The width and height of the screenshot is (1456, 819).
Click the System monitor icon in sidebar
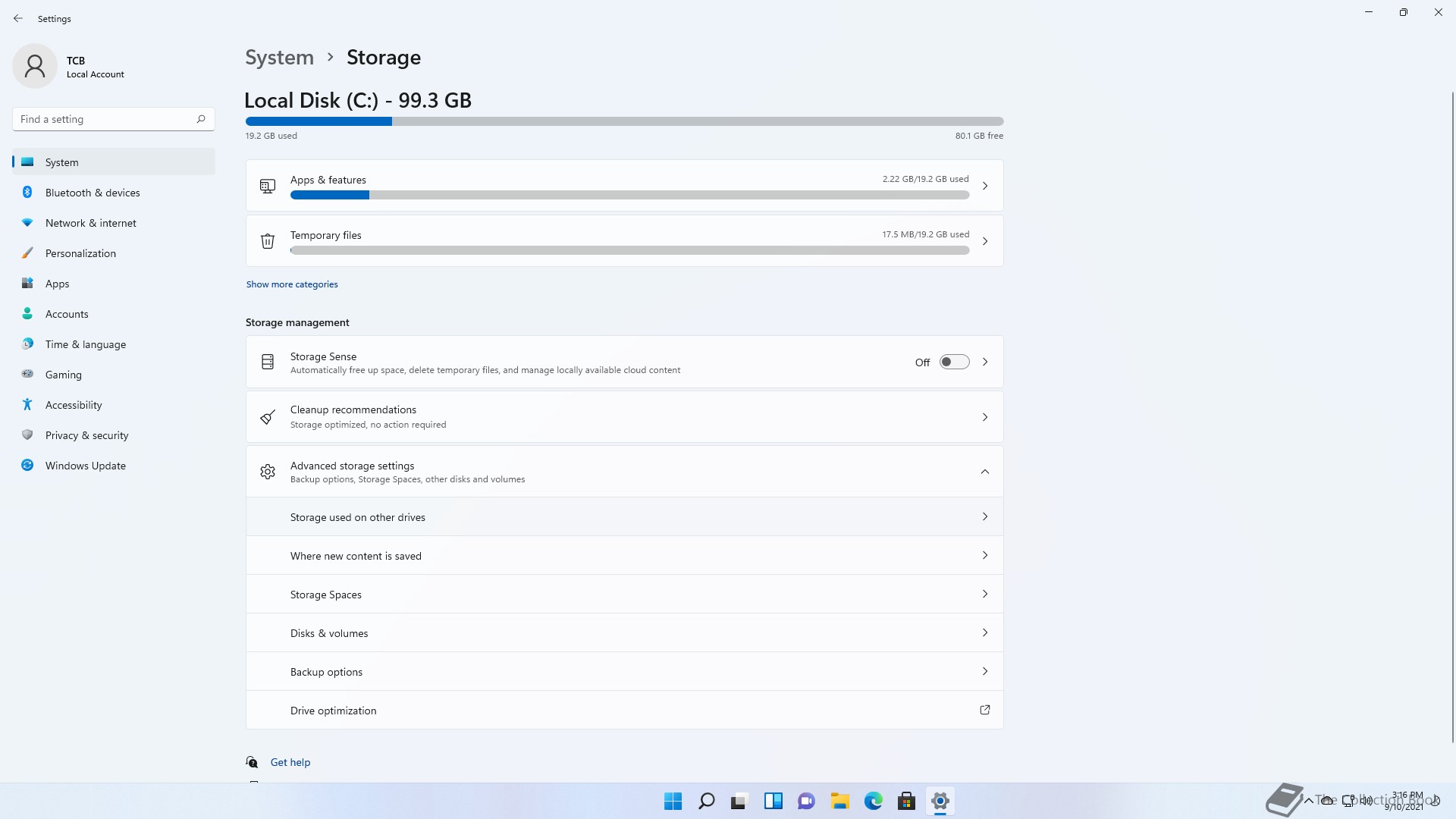27,162
